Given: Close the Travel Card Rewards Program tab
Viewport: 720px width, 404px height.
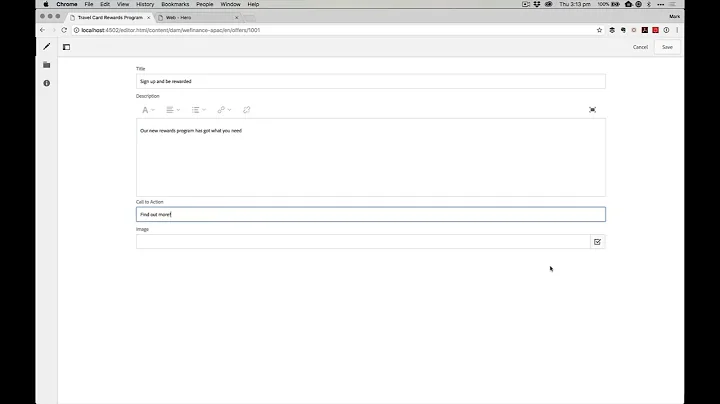Looking at the screenshot, I should point(148,17).
